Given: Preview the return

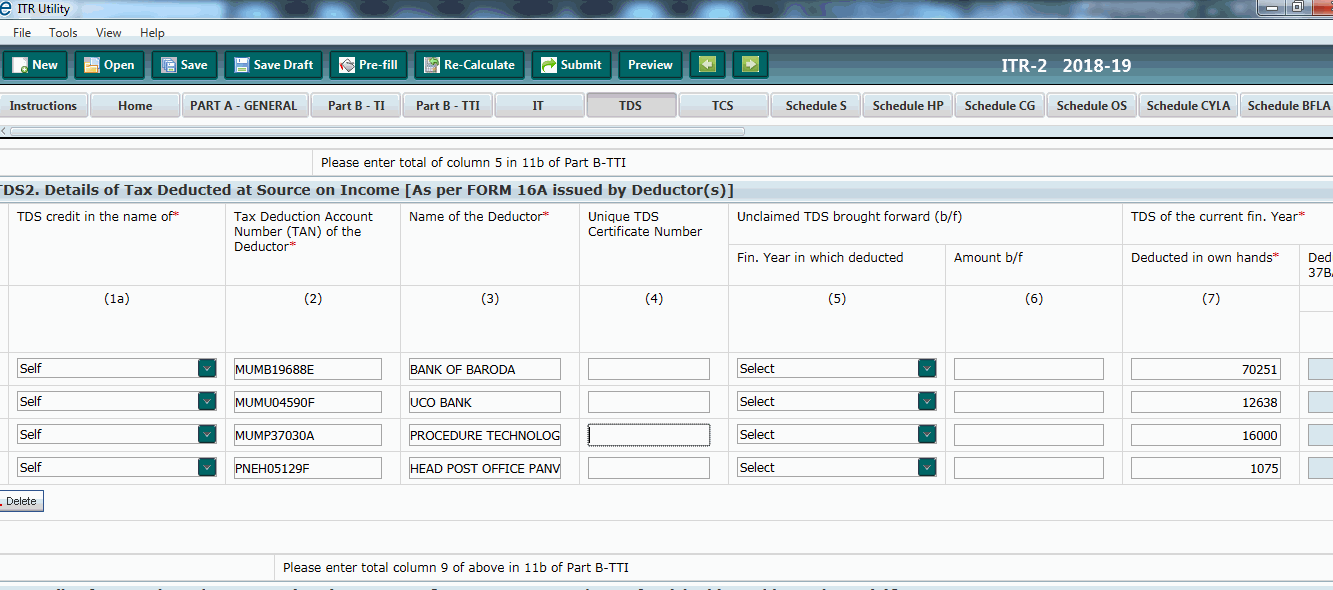Looking at the screenshot, I should click(650, 63).
